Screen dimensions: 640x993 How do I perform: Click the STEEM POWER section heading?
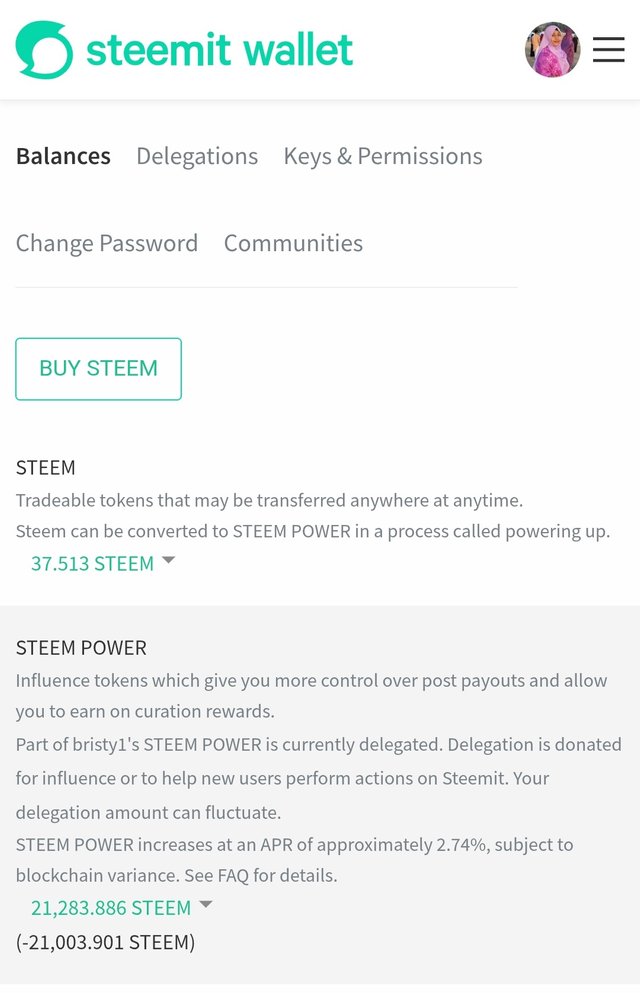pyautogui.click(x=81, y=648)
